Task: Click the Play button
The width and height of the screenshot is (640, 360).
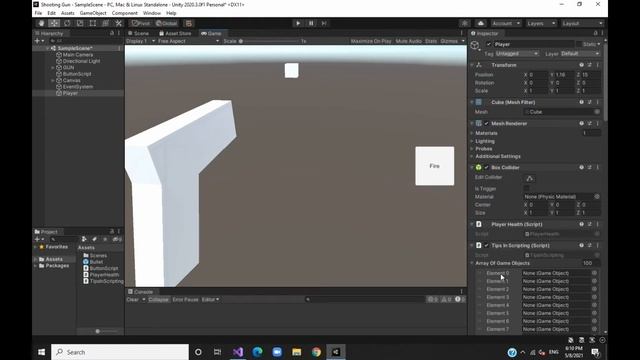Action: tap(298, 23)
